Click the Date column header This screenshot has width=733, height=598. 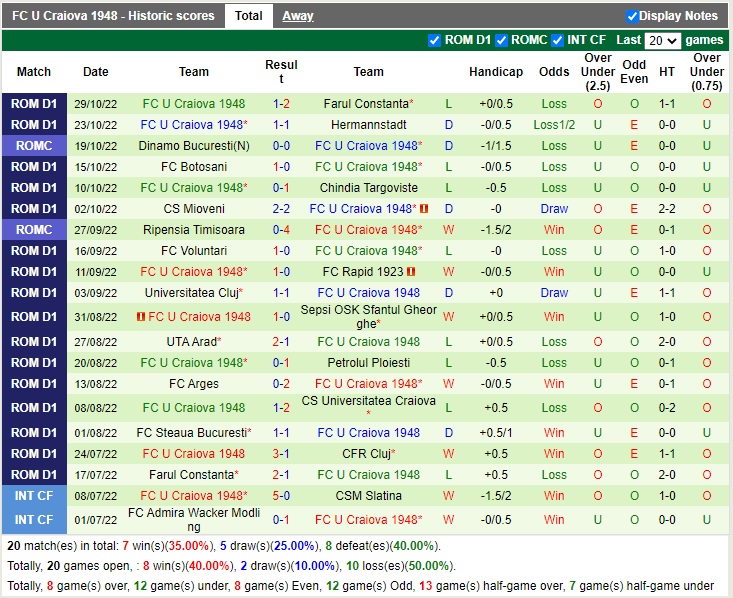[96, 72]
